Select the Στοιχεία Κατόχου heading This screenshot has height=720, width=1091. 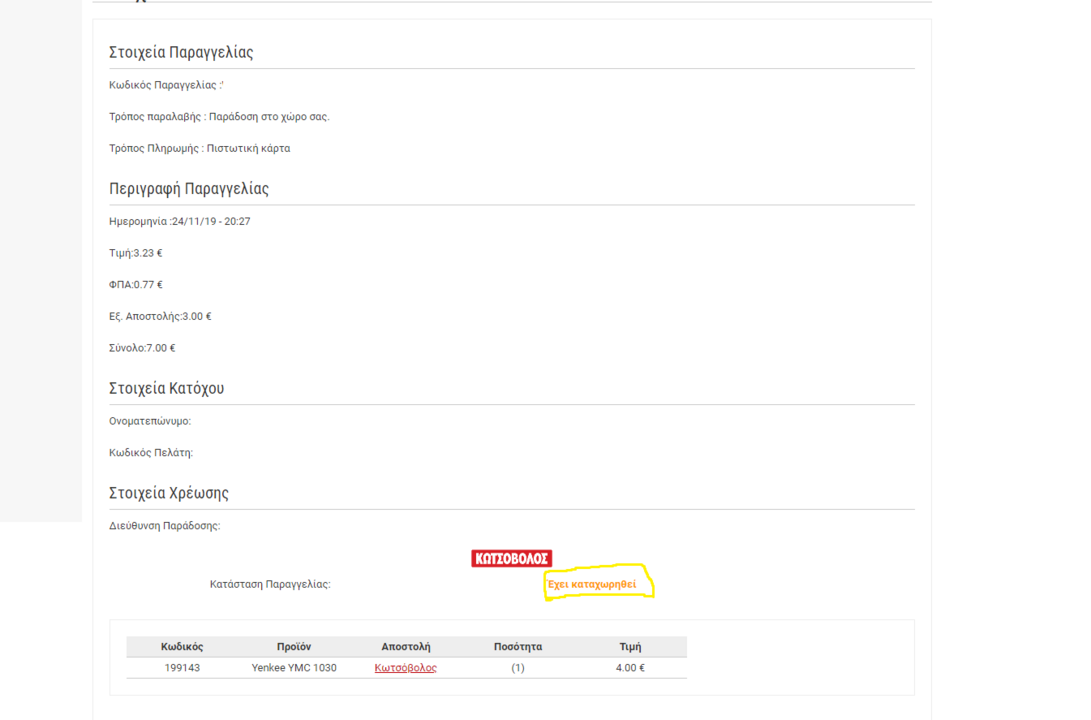click(x=166, y=388)
